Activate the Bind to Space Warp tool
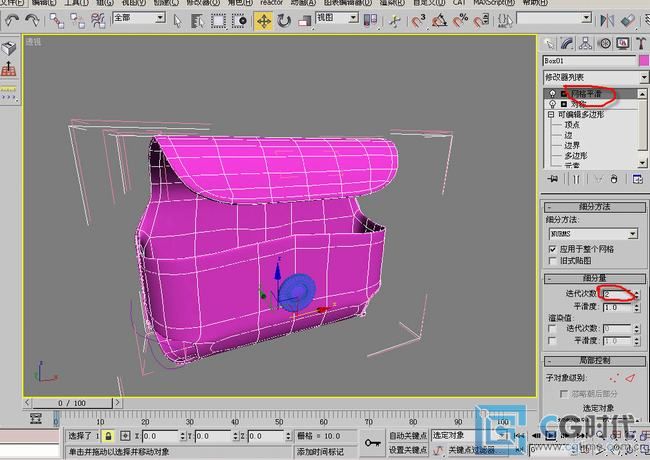 (x=98, y=20)
